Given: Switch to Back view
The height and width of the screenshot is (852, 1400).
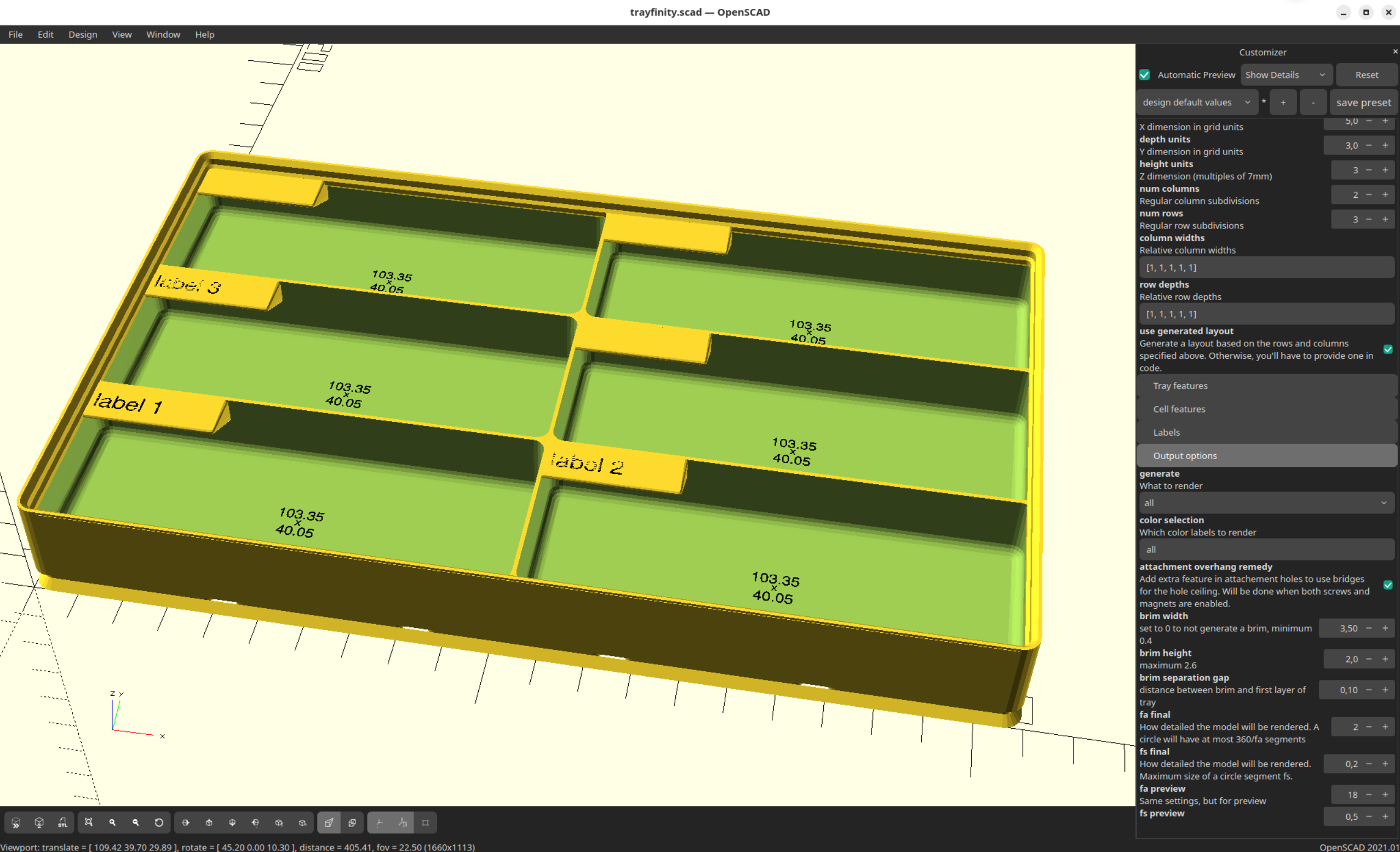Looking at the screenshot, I should coord(302,822).
